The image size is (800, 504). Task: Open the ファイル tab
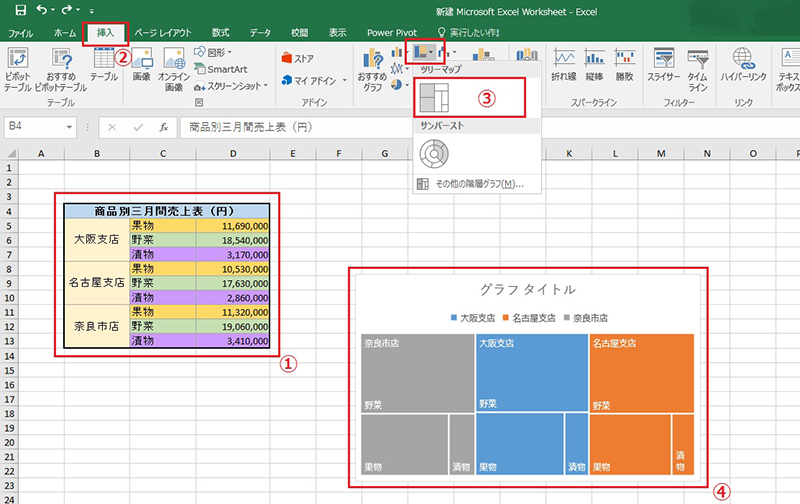pos(21,33)
